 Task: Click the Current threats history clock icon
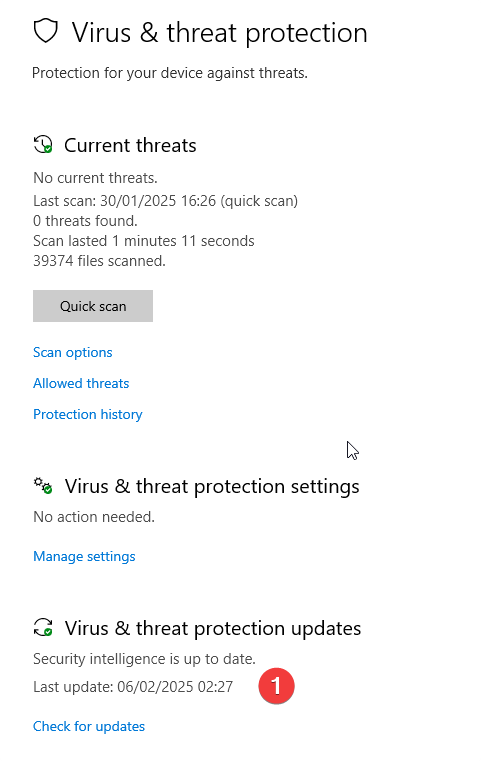43,145
